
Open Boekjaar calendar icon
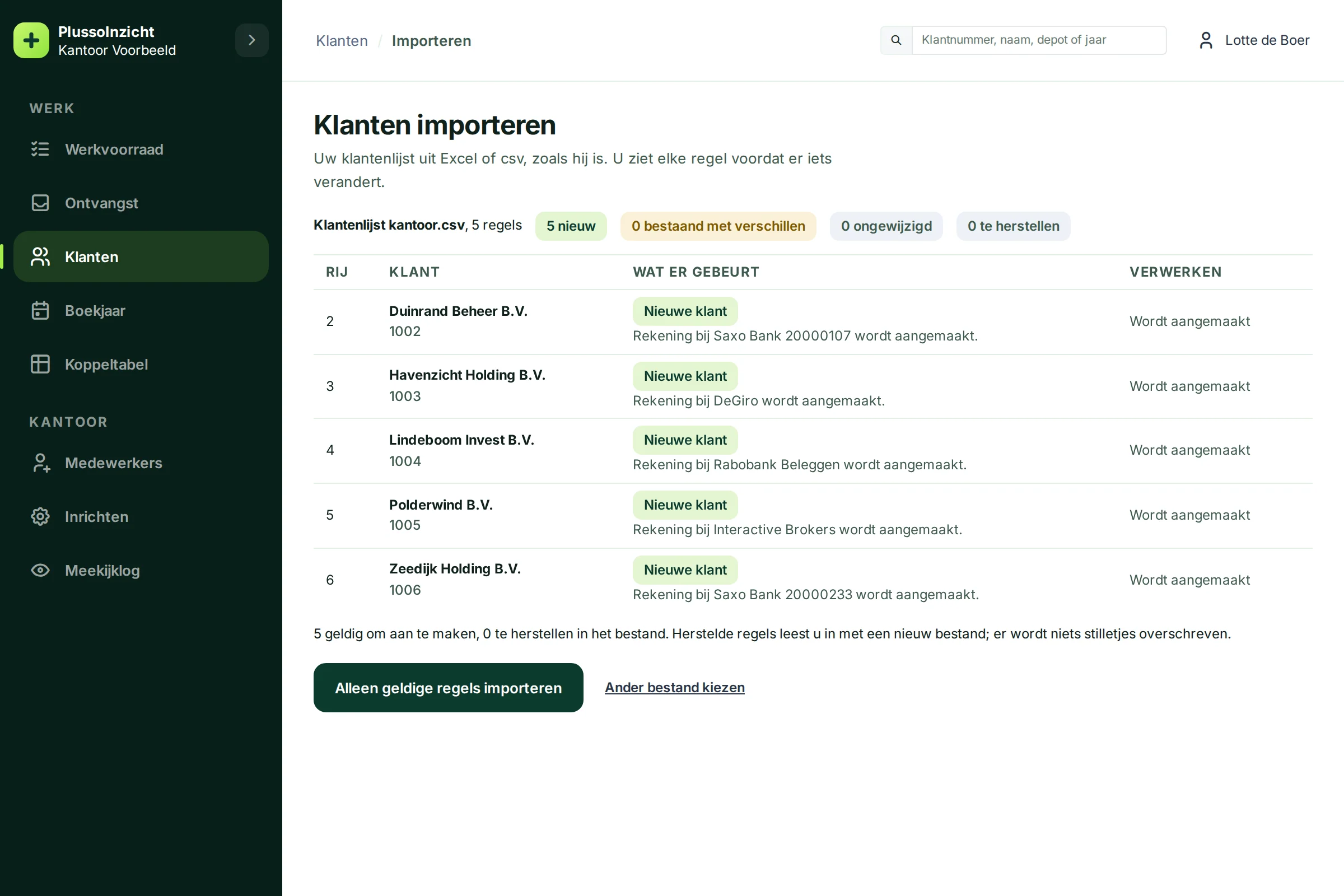(x=40, y=310)
